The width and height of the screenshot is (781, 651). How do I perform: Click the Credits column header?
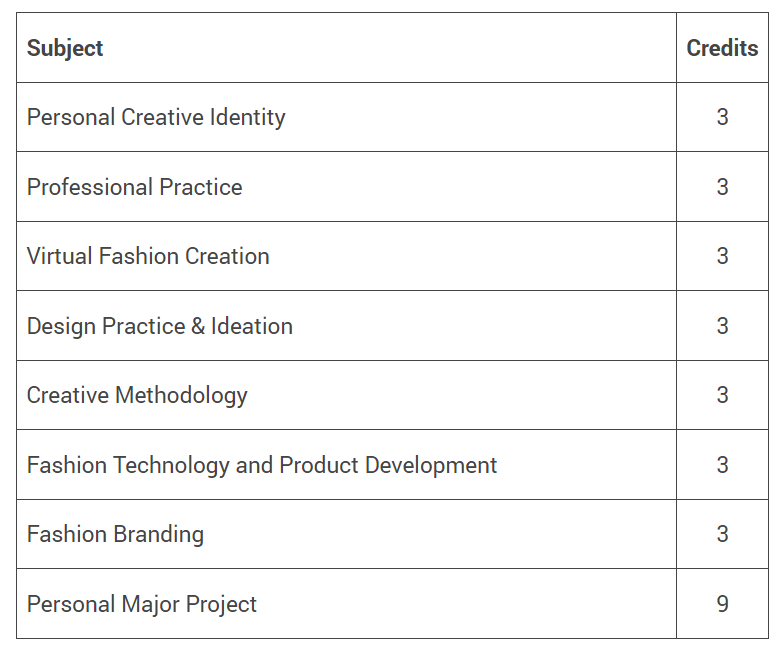pos(722,48)
